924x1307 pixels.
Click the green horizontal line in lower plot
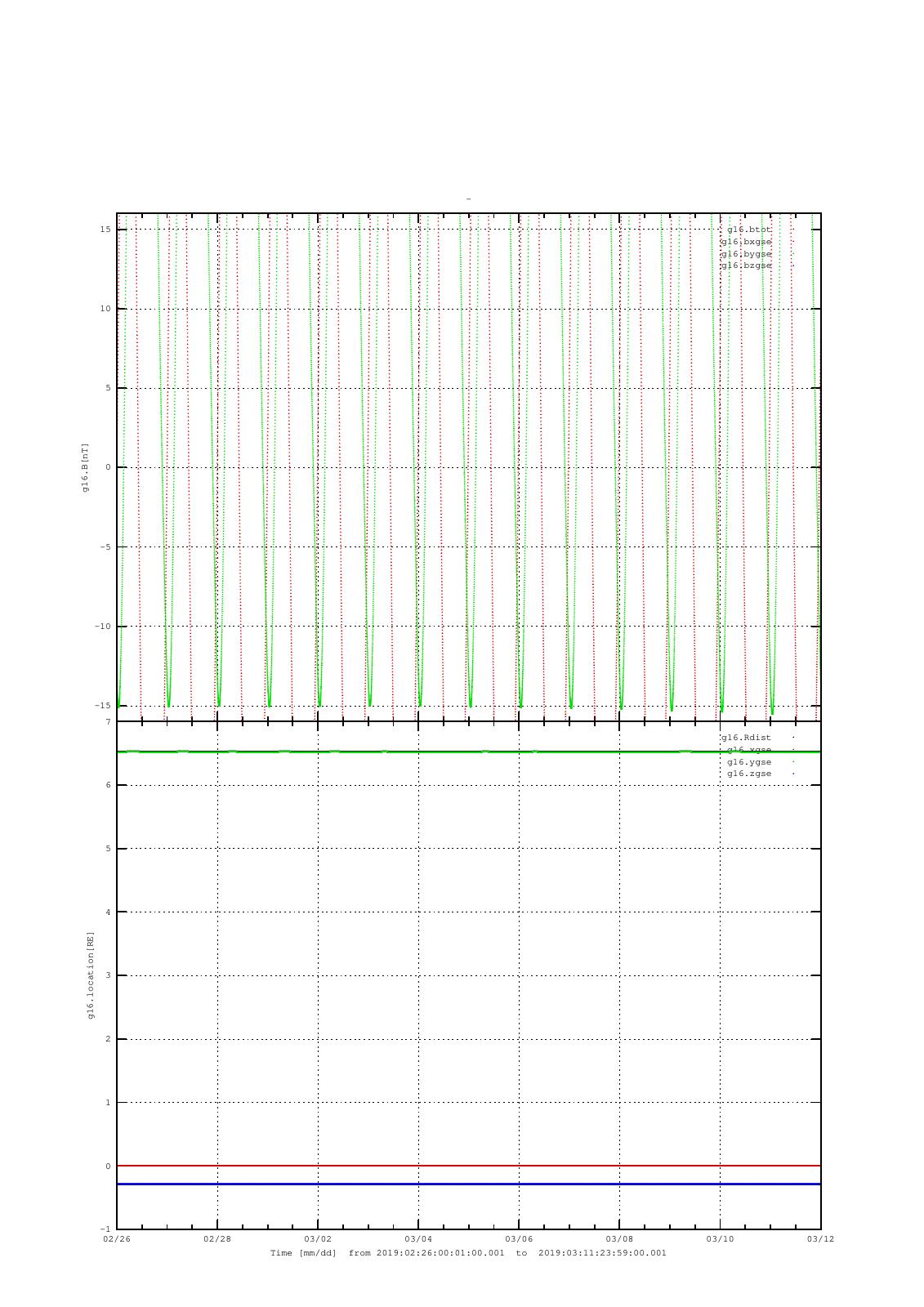[x=468, y=752]
